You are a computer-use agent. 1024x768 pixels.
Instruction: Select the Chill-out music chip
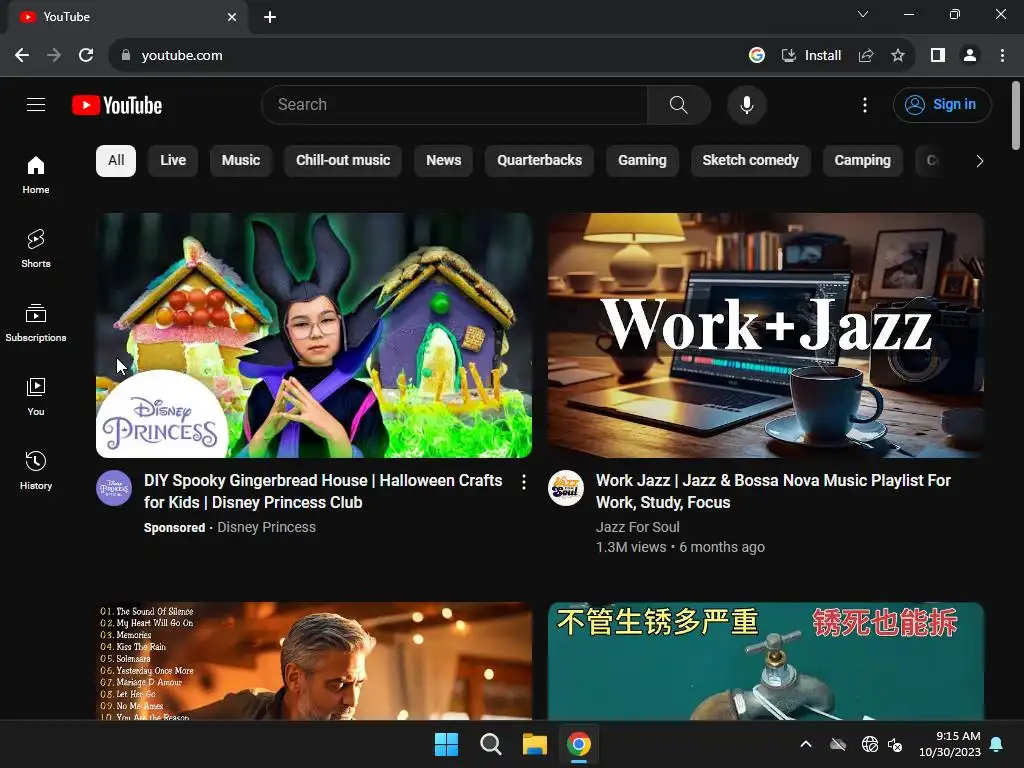(x=343, y=161)
